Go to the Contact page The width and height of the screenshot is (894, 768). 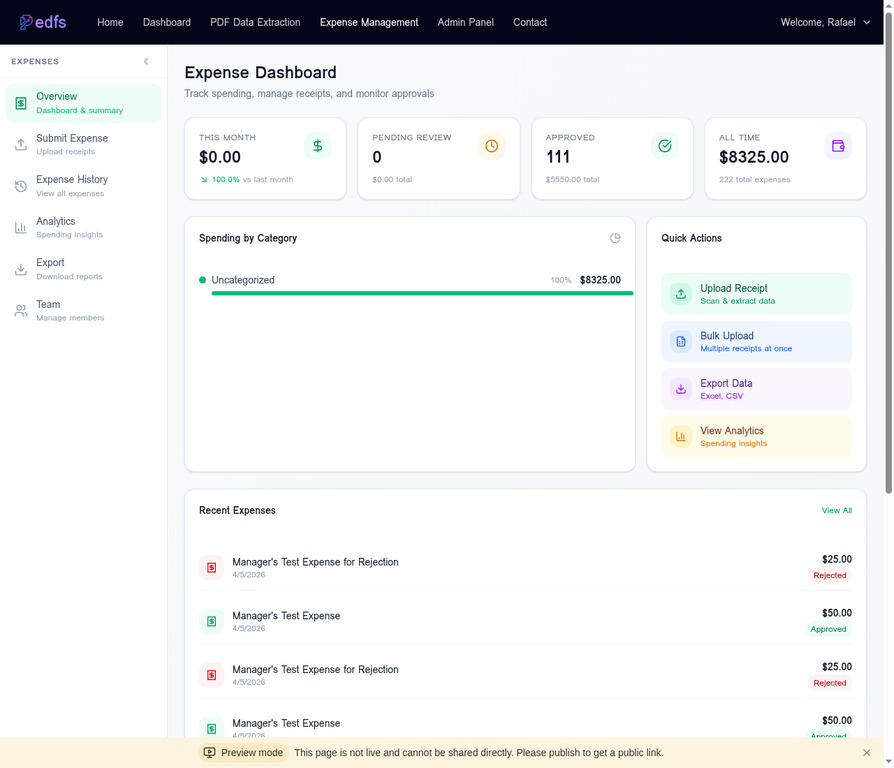530,22
